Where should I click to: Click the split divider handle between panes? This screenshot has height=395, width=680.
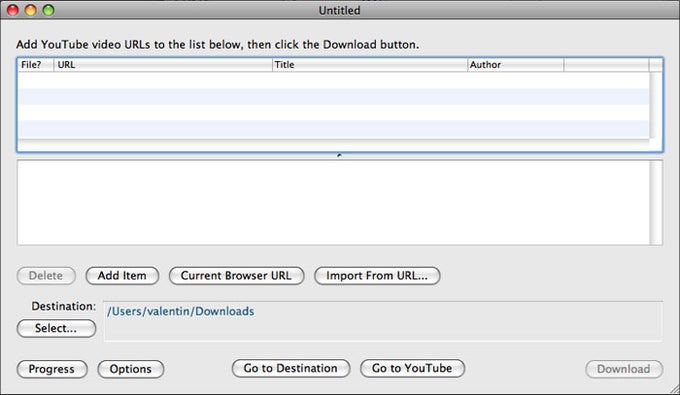pos(340,155)
